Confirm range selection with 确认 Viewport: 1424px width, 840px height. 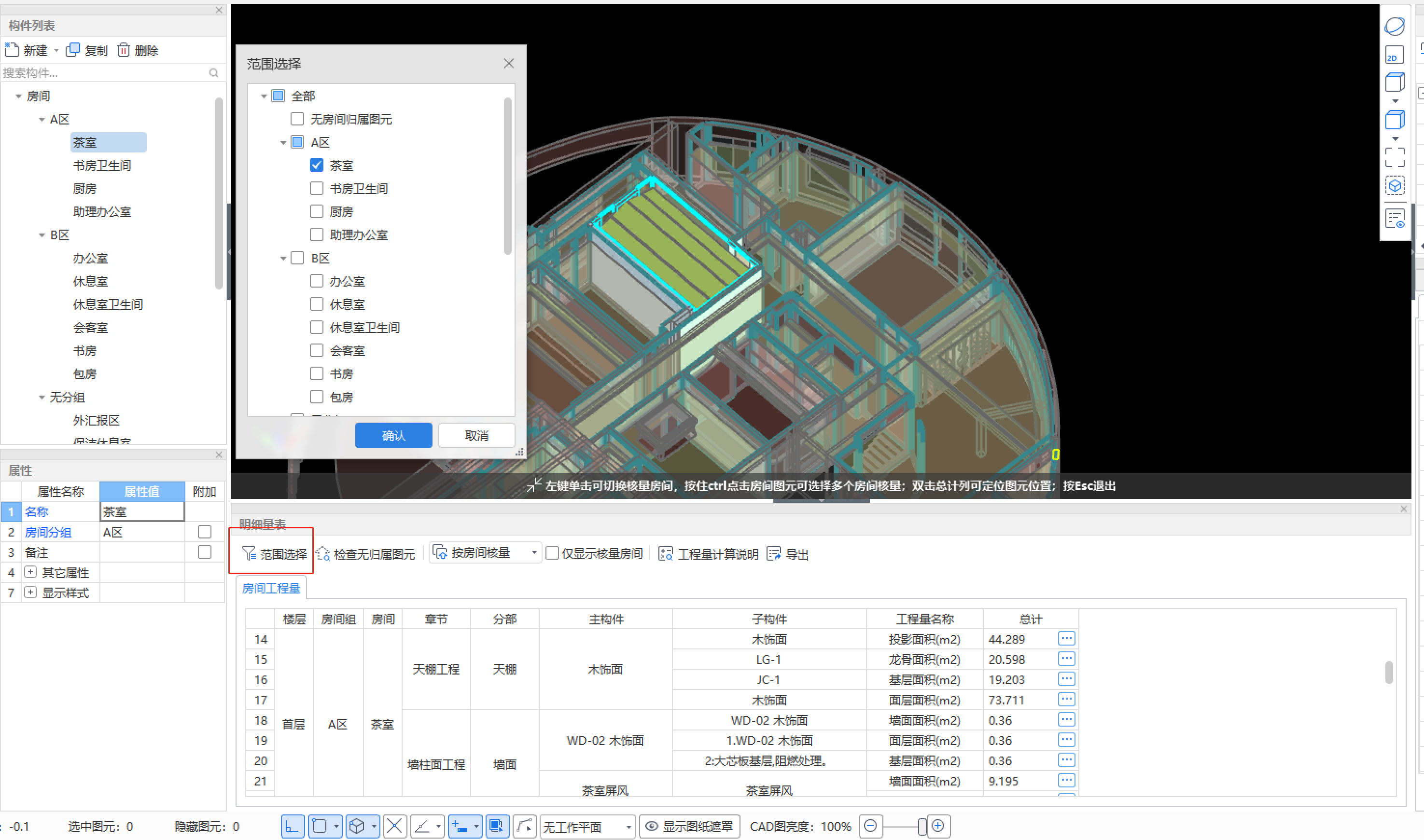[x=393, y=435]
